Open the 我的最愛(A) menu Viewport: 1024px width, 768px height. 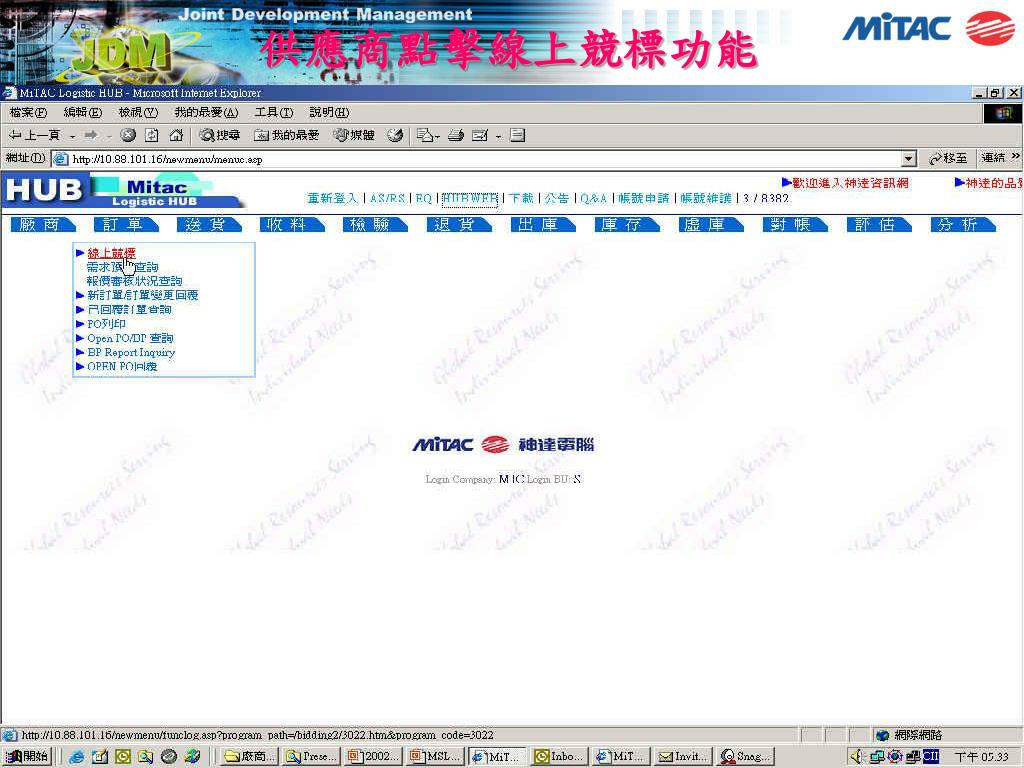[x=206, y=112]
